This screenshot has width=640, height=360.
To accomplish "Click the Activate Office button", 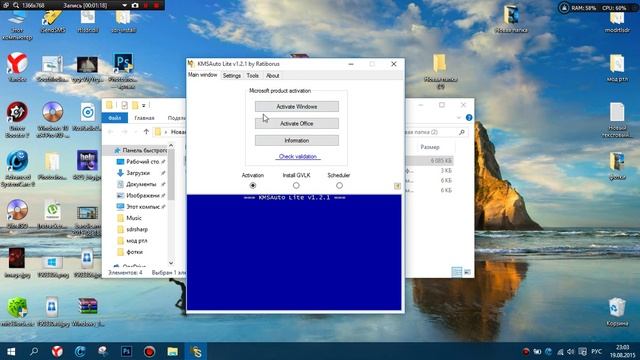I will tap(297, 123).
